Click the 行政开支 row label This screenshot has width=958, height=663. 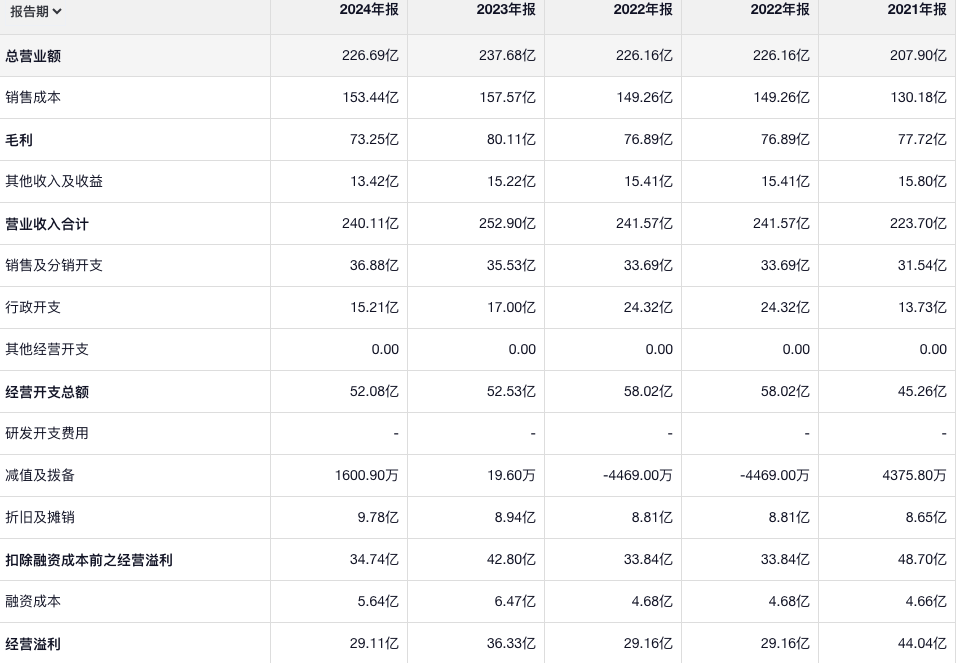pos(33,308)
